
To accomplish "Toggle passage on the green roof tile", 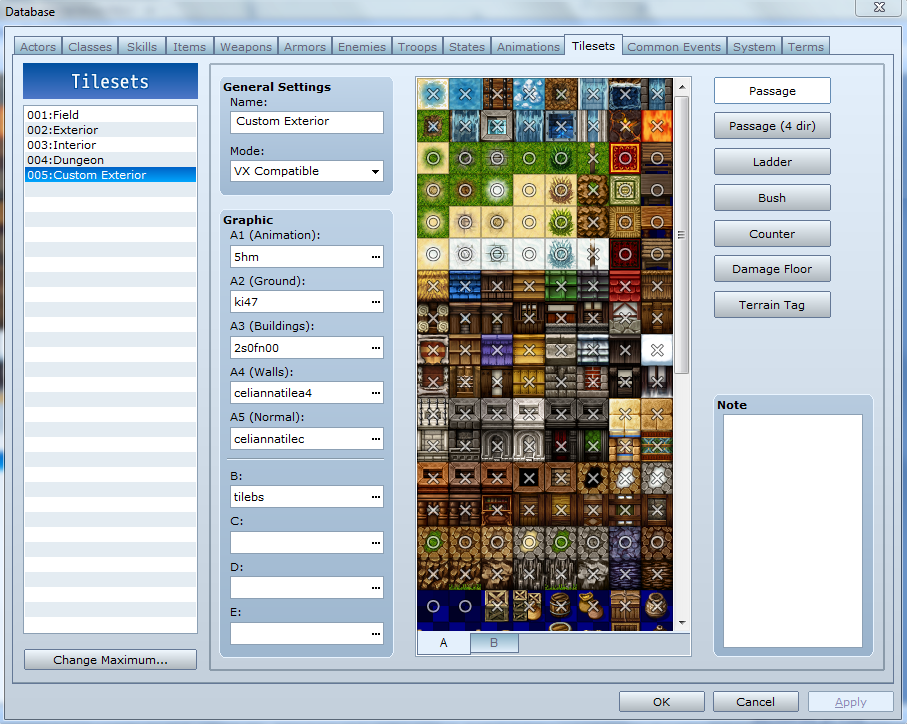I will [x=561, y=286].
